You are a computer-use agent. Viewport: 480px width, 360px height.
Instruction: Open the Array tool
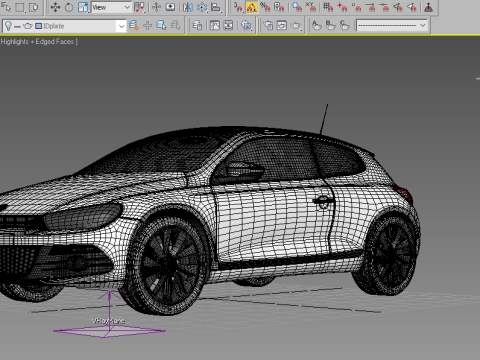pyautogui.click(x=202, y=7)
